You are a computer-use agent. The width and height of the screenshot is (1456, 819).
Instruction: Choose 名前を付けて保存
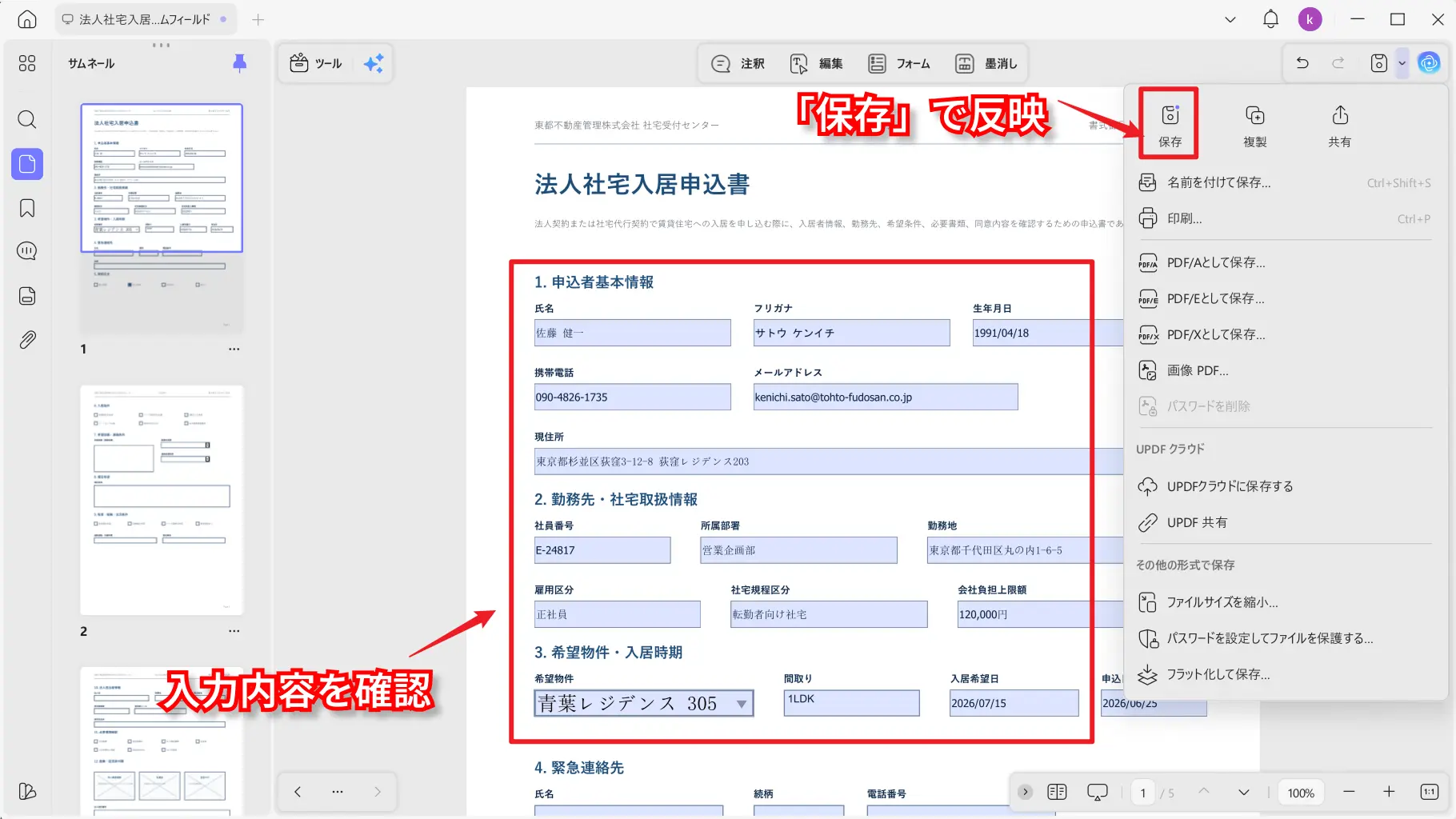[1284, 182]
